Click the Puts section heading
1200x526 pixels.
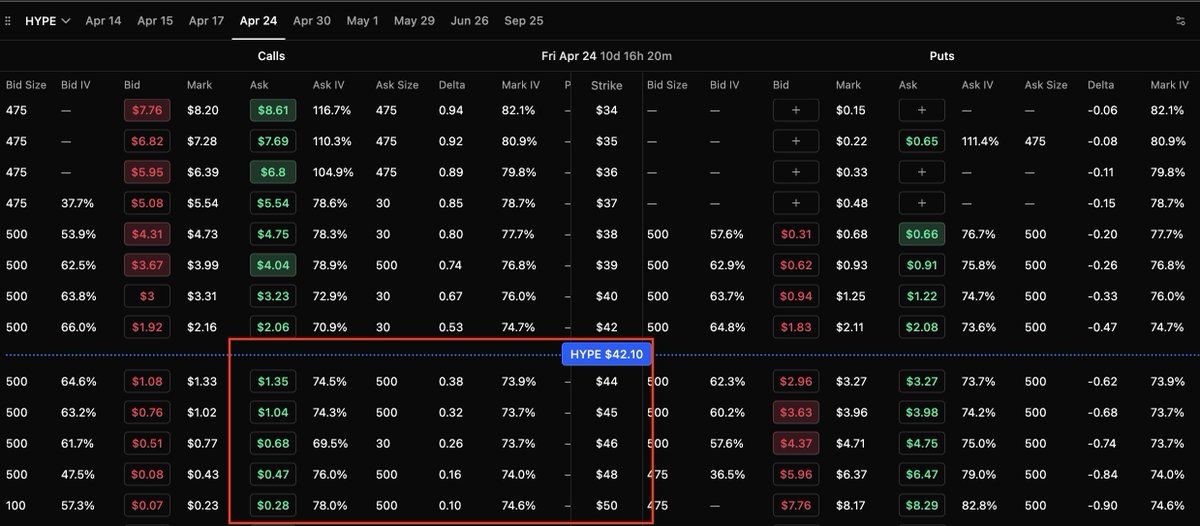coord(941,56)
